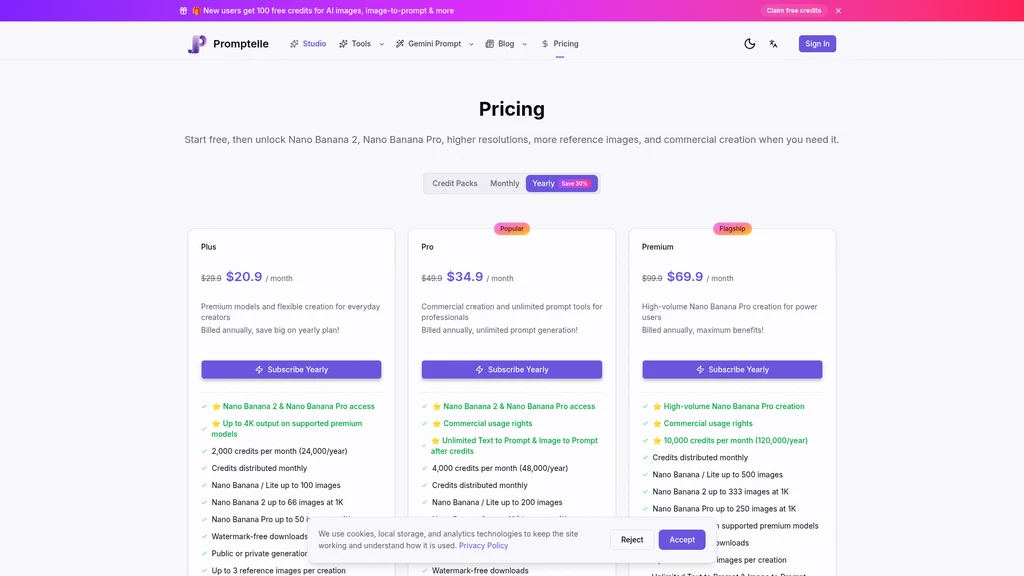
Task: Expand the Tools dropdown chevron
Action: (x=382, y=44)
